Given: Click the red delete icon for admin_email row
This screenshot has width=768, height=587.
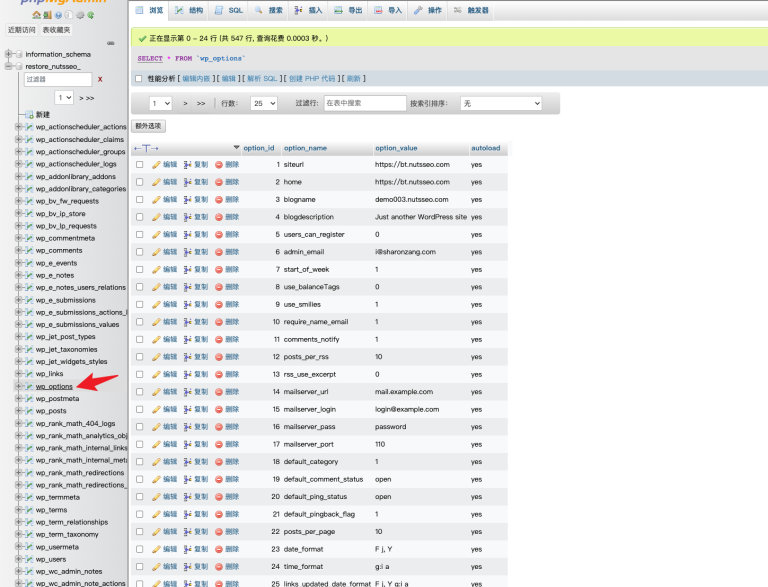Looking at the screenshot, I should click(219, 252).
